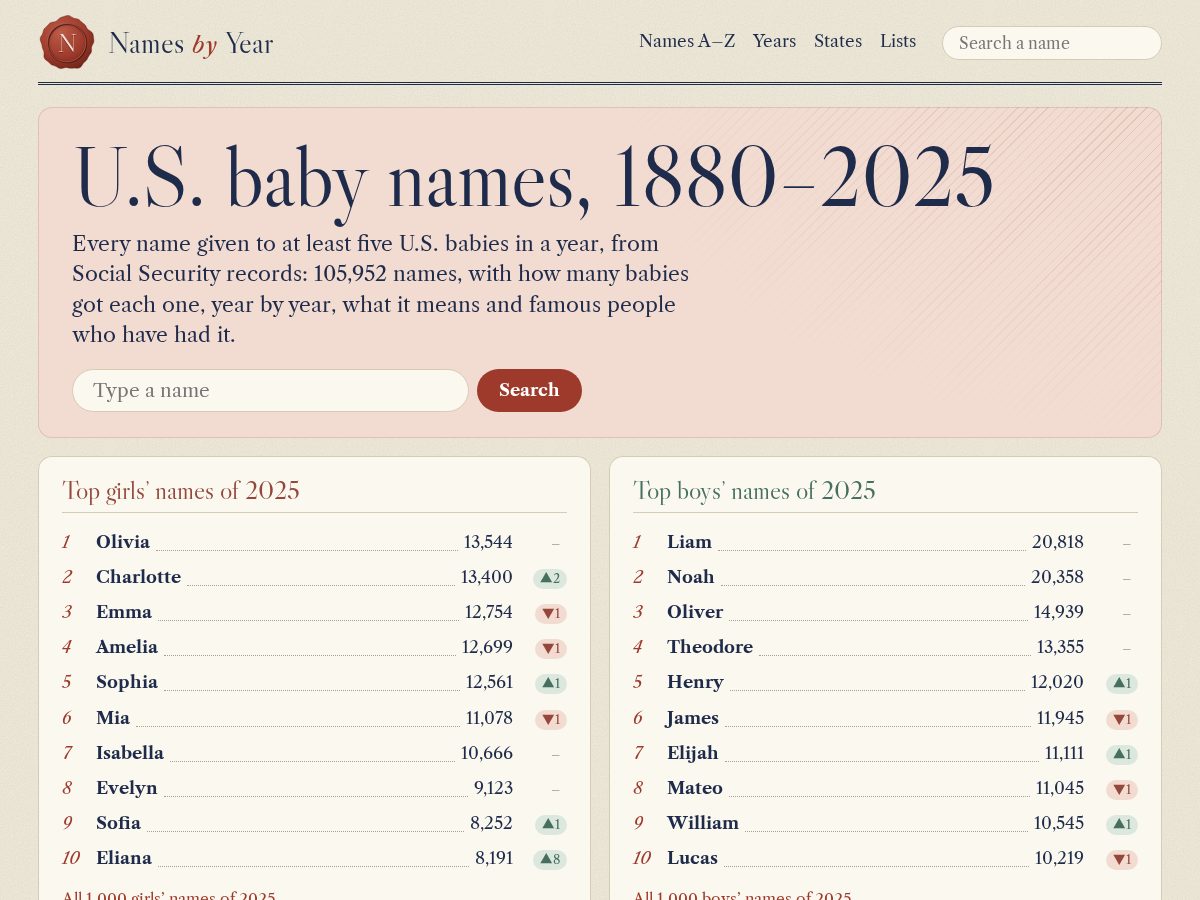1200x900 pixels.
Task: Open the name Elijah
Action: (x=693, y=753)
